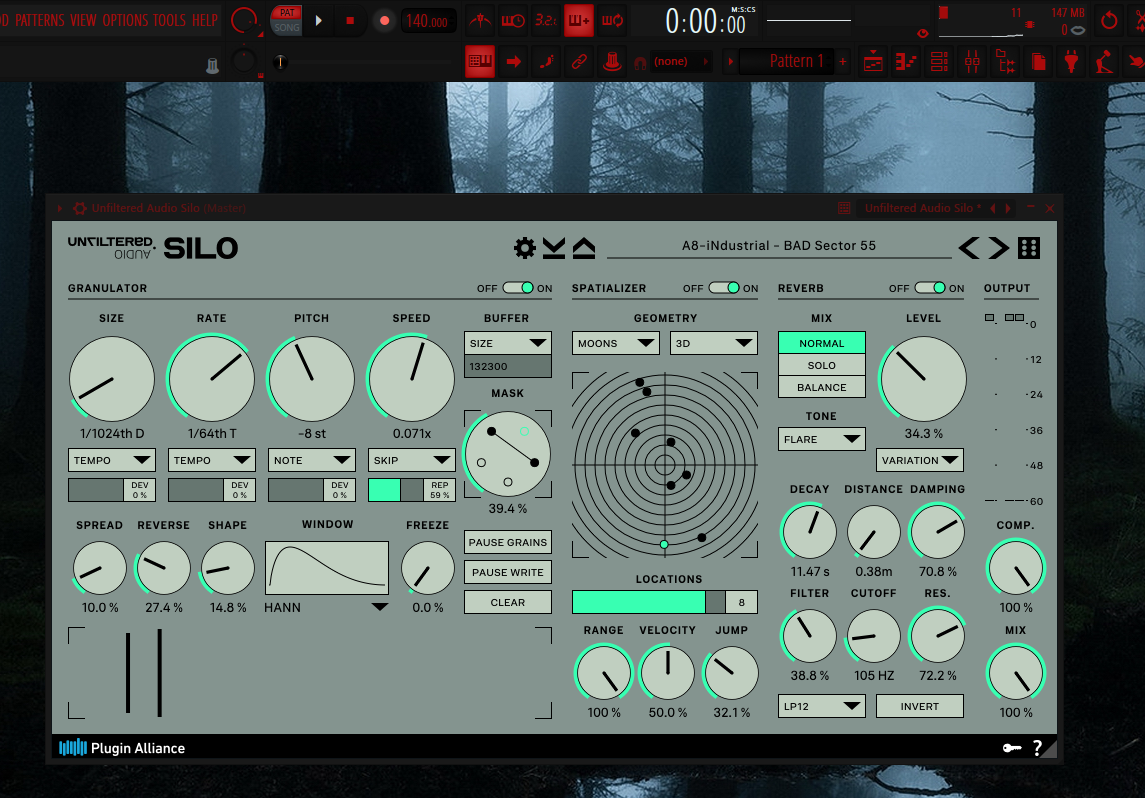Screen dimensions: 1145x798
Task: Open the HELP menu
Action: pos(205,20)
